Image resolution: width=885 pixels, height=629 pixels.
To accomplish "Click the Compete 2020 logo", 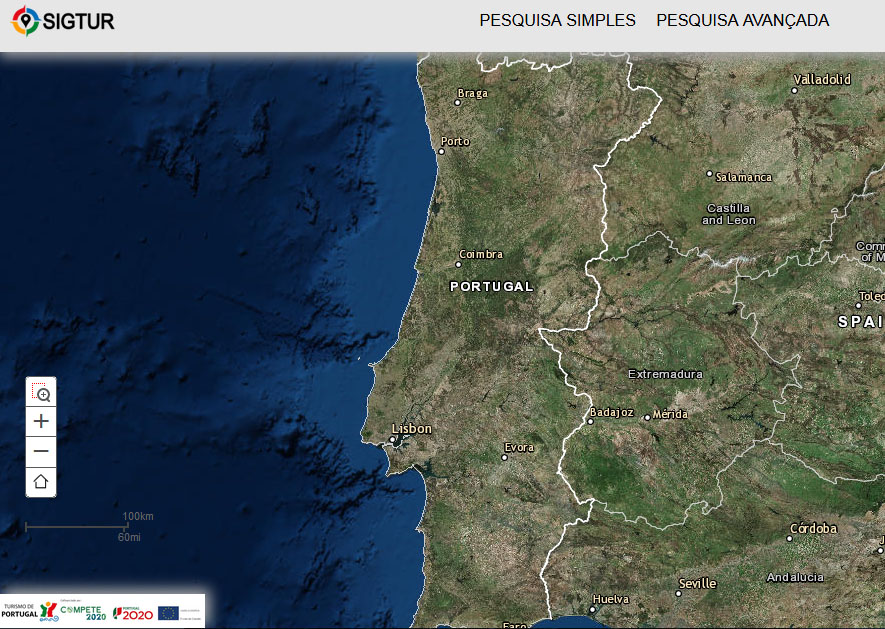I will (x=83, y=612).
